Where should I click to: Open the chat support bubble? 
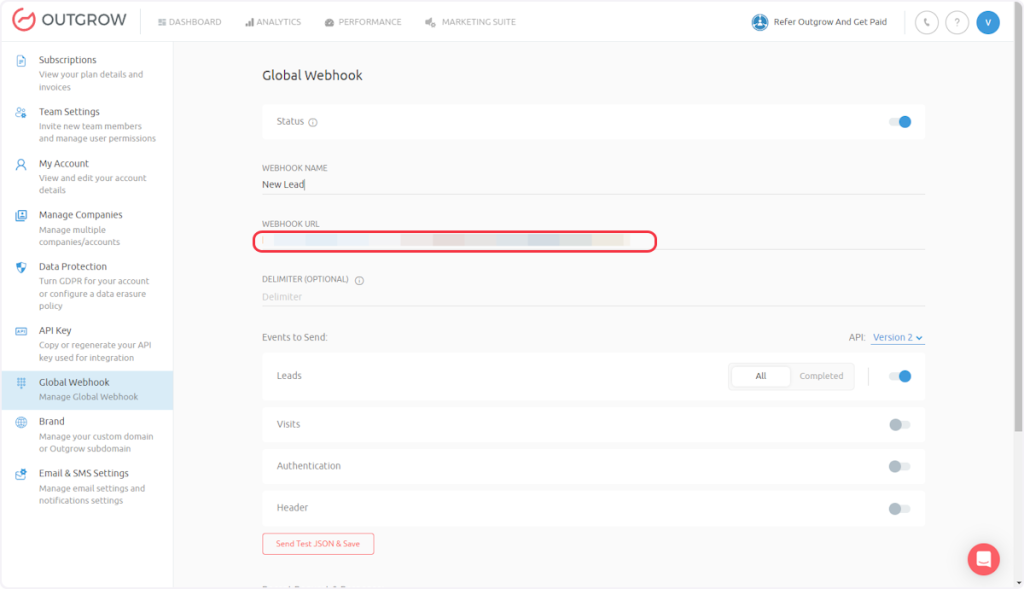(x=983, y=559)
